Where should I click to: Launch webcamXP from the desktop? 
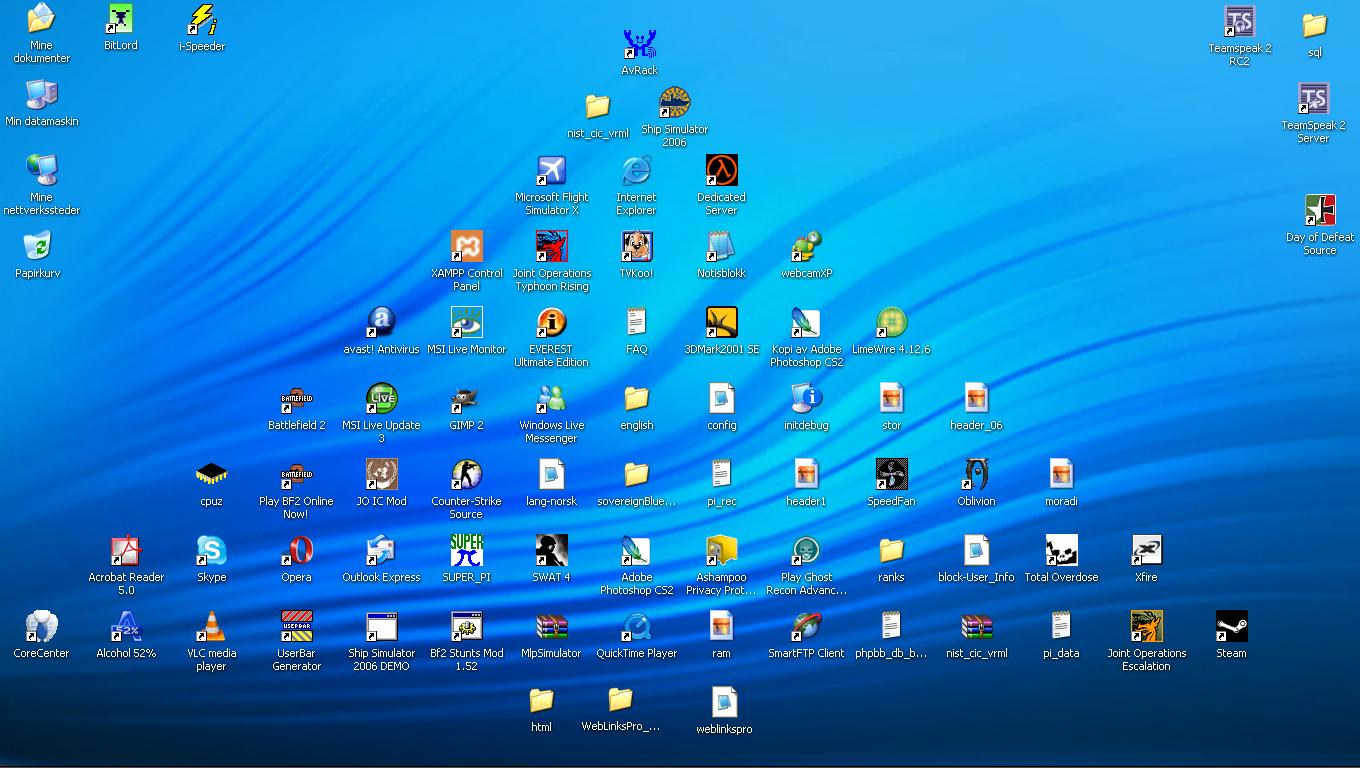point(806,247)
